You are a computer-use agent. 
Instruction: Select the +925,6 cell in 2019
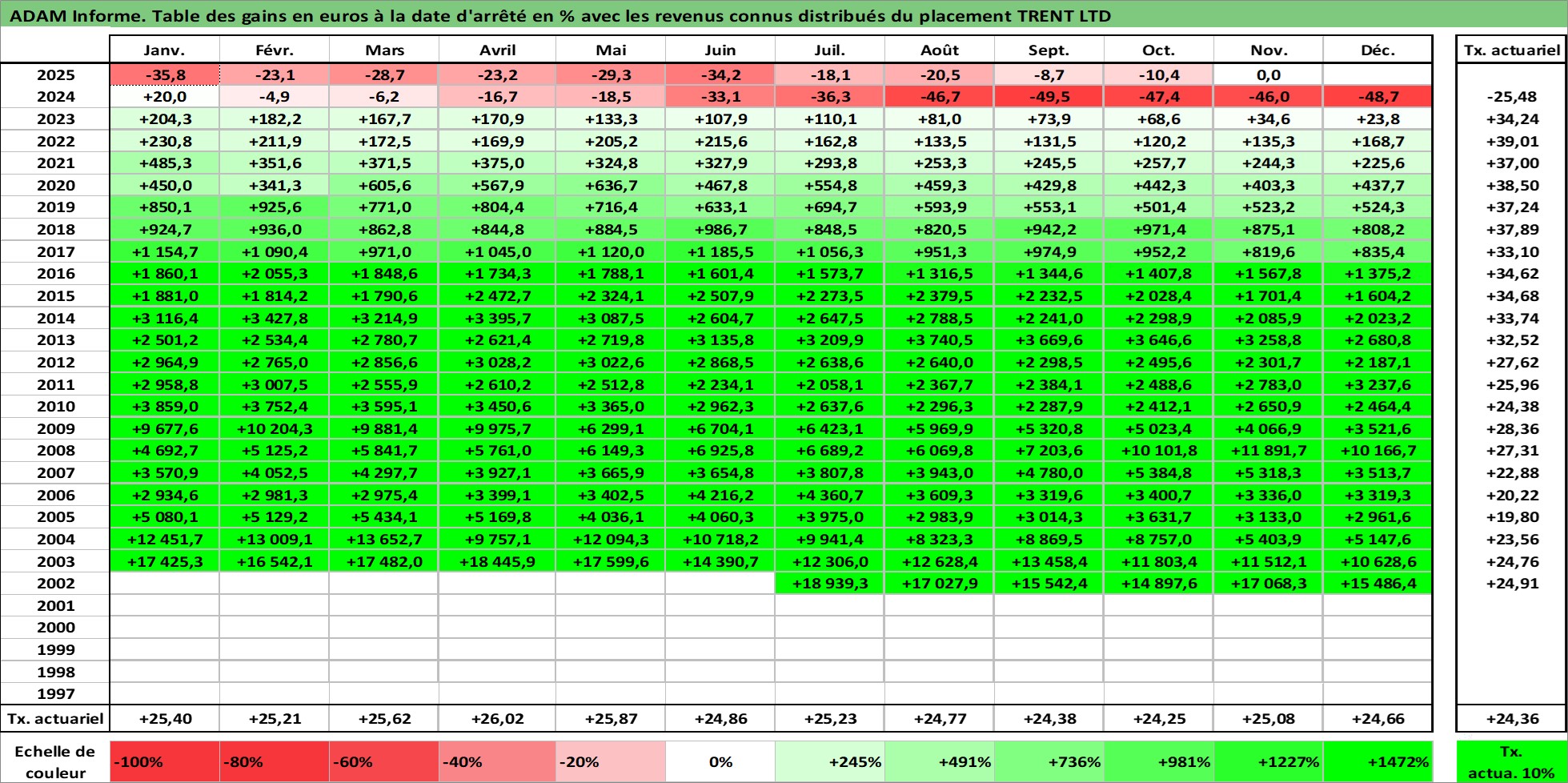click(275, 207)
